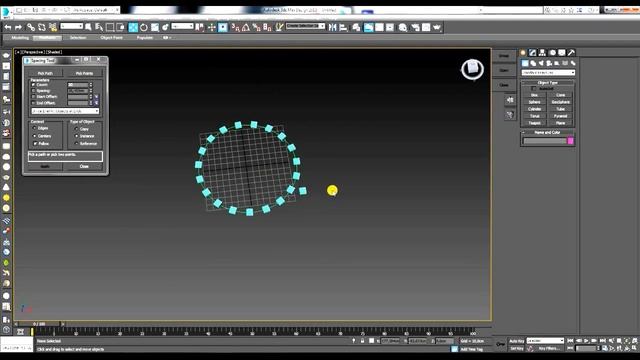This screenshot has height=360, width=640.
Task: Enable the End Offset checkbox
Action: coord(33,103)
